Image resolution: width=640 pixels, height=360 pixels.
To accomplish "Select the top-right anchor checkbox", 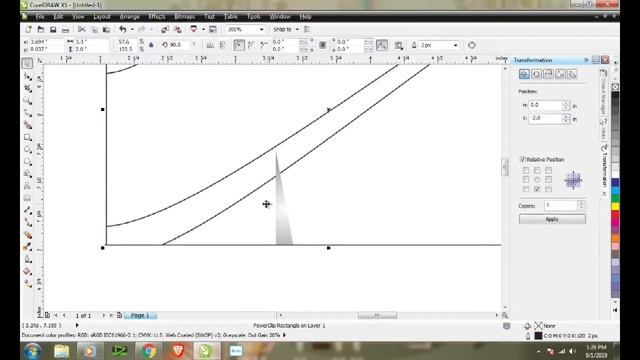I will 548,171.
